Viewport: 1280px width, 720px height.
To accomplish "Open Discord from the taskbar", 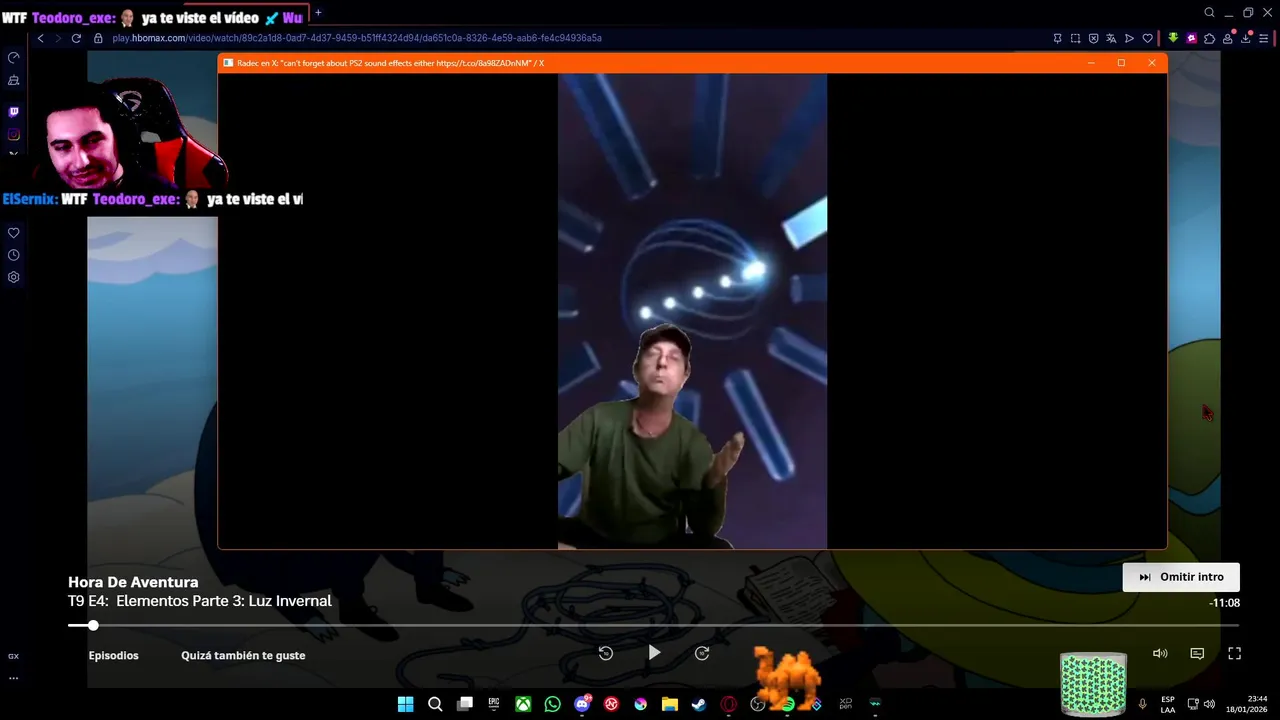I will pos(582,704).
